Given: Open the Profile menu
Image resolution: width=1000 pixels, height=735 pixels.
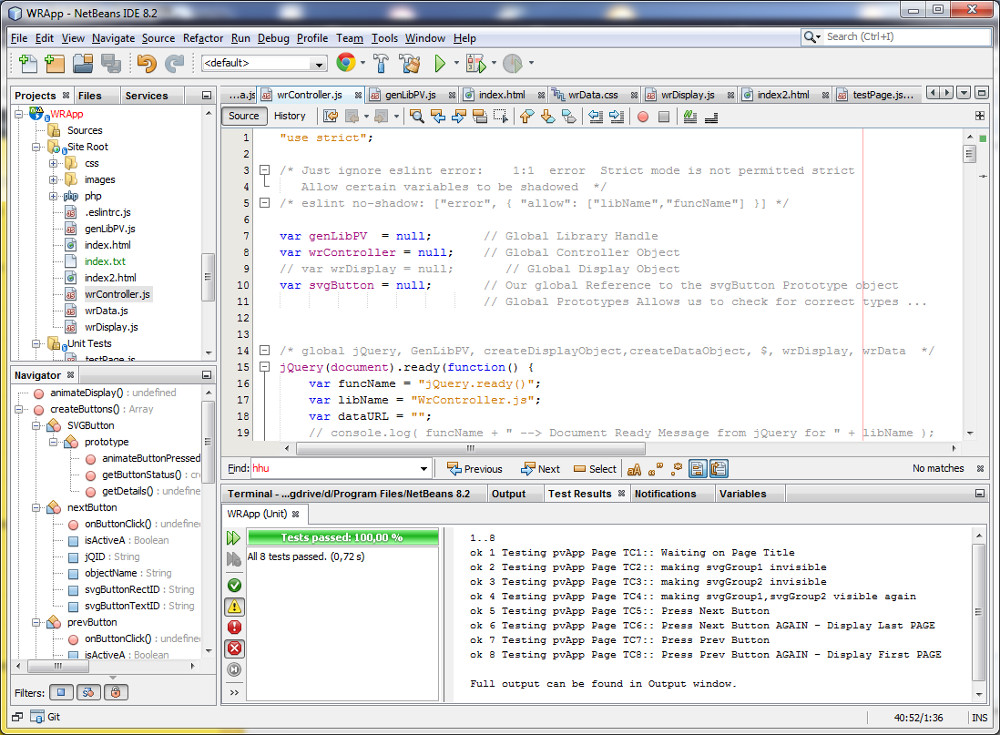Looking at the screenshot, I should pos(312,38).
